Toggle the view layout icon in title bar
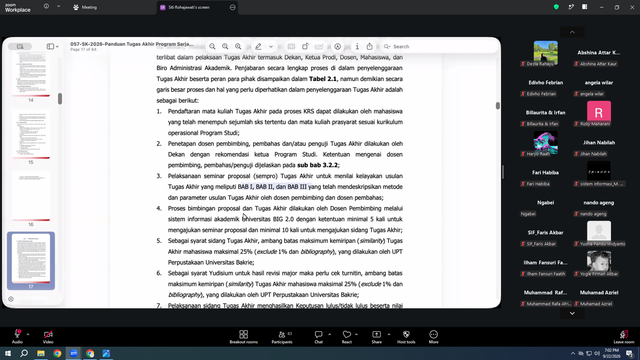The image size is (640, 360). coord(585,7)
